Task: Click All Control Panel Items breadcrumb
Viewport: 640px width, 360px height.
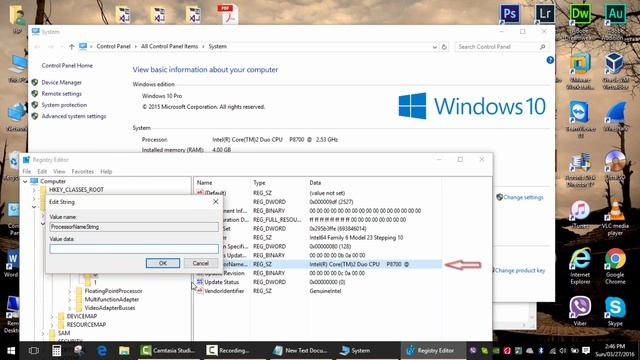Action: [169, 47]
